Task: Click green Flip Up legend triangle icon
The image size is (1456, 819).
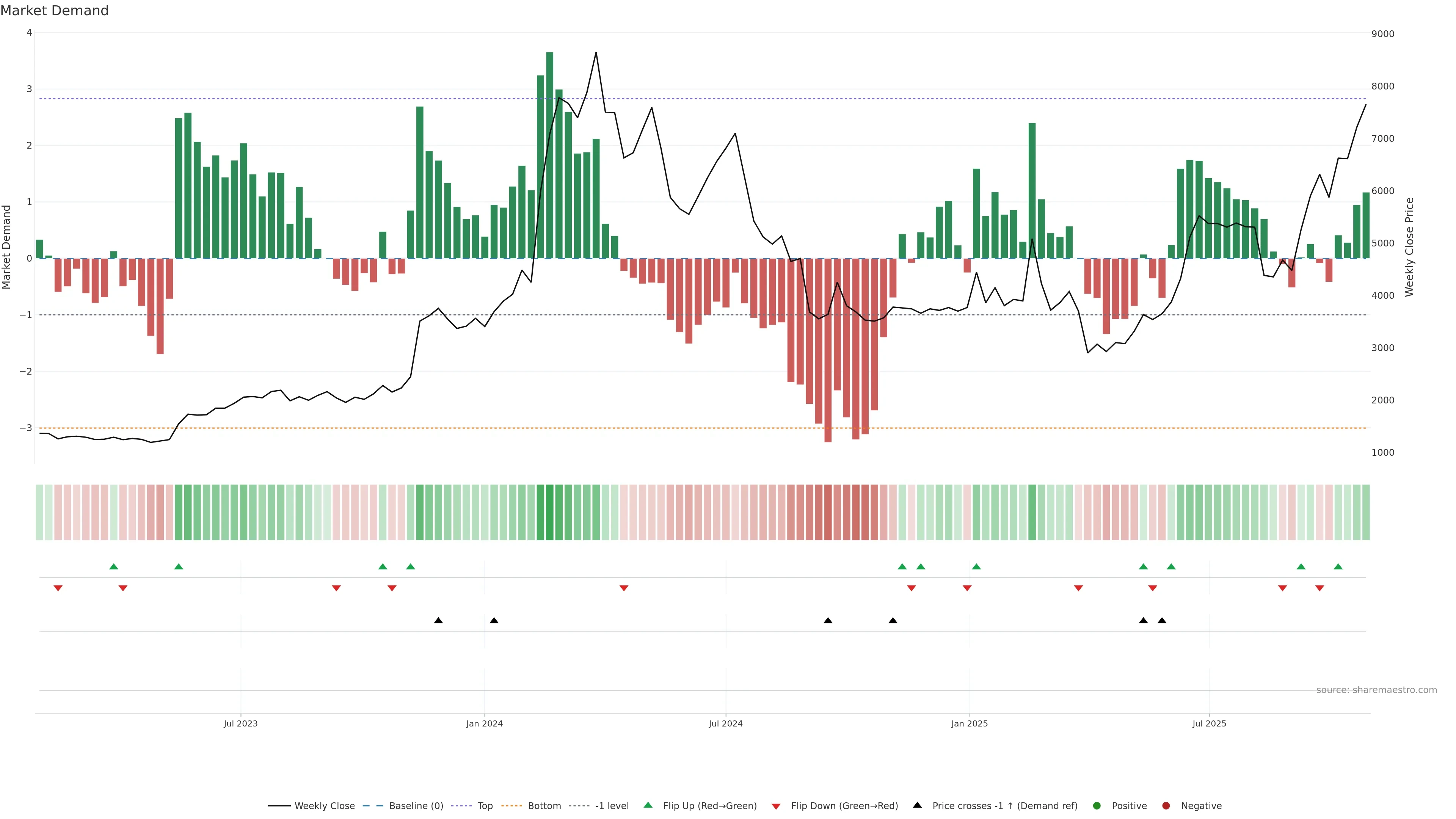Action: tap(648, 805)
